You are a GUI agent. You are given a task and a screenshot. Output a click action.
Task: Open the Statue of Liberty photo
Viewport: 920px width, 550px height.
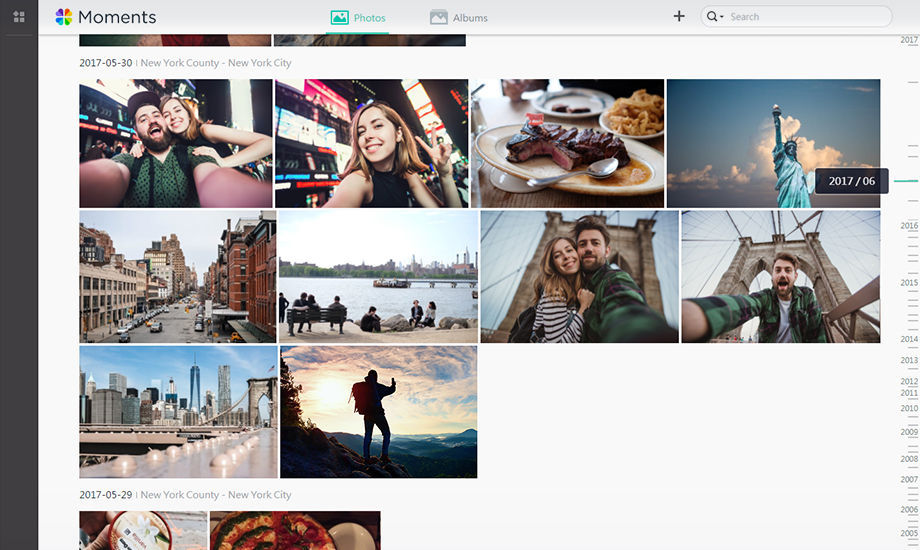click(x=773, y=143)
